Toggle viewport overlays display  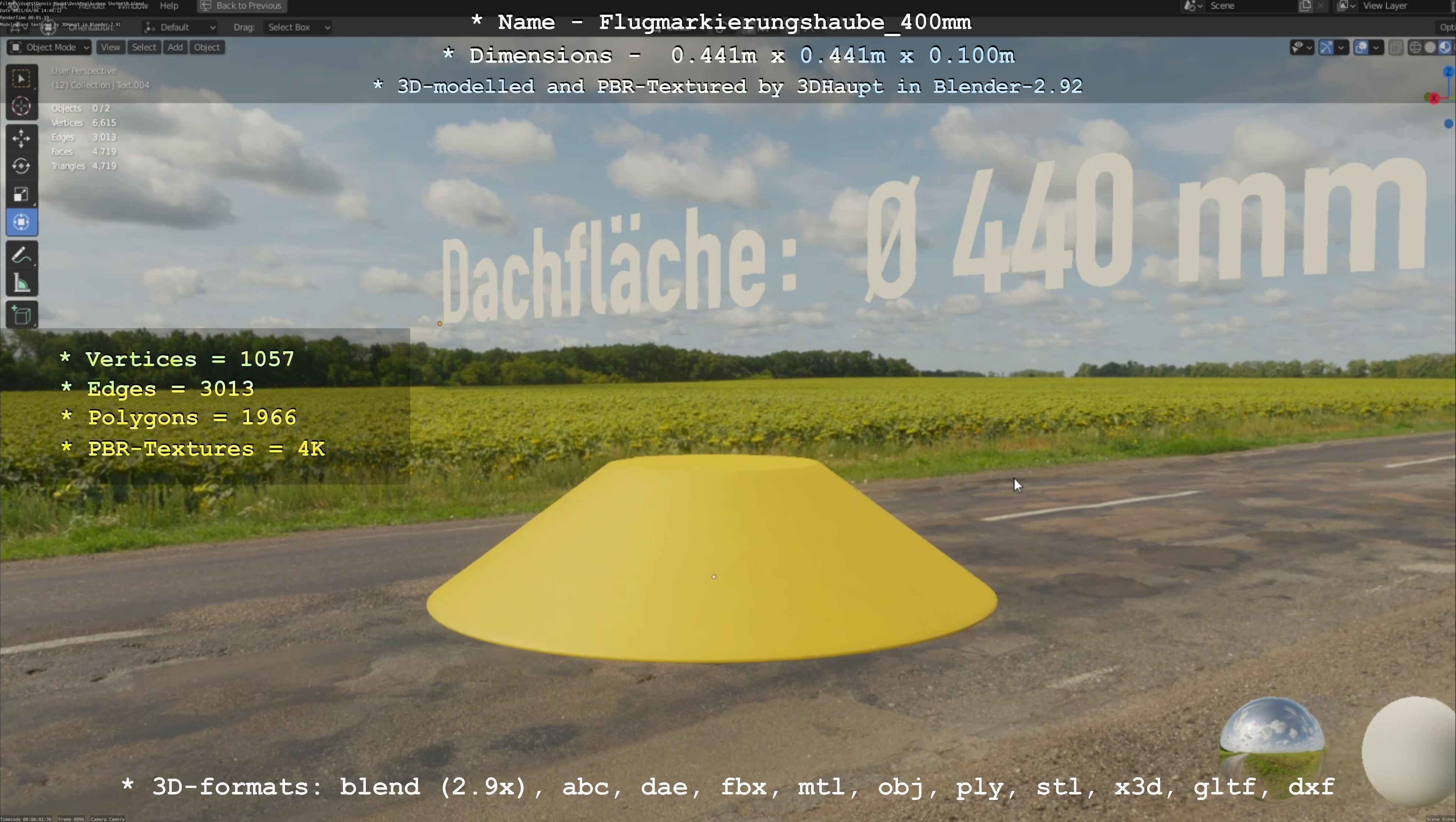(x=1361, y=47)
